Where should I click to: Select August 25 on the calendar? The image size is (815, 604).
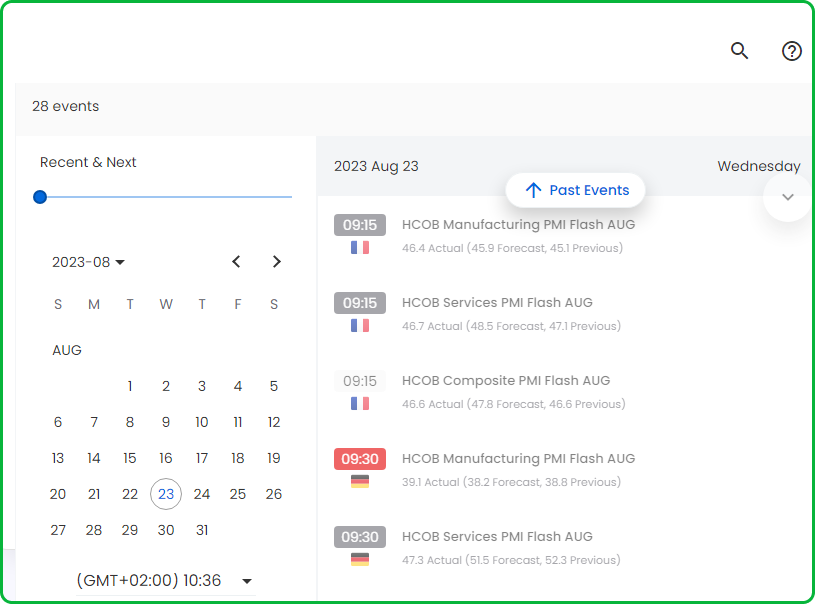238,493
